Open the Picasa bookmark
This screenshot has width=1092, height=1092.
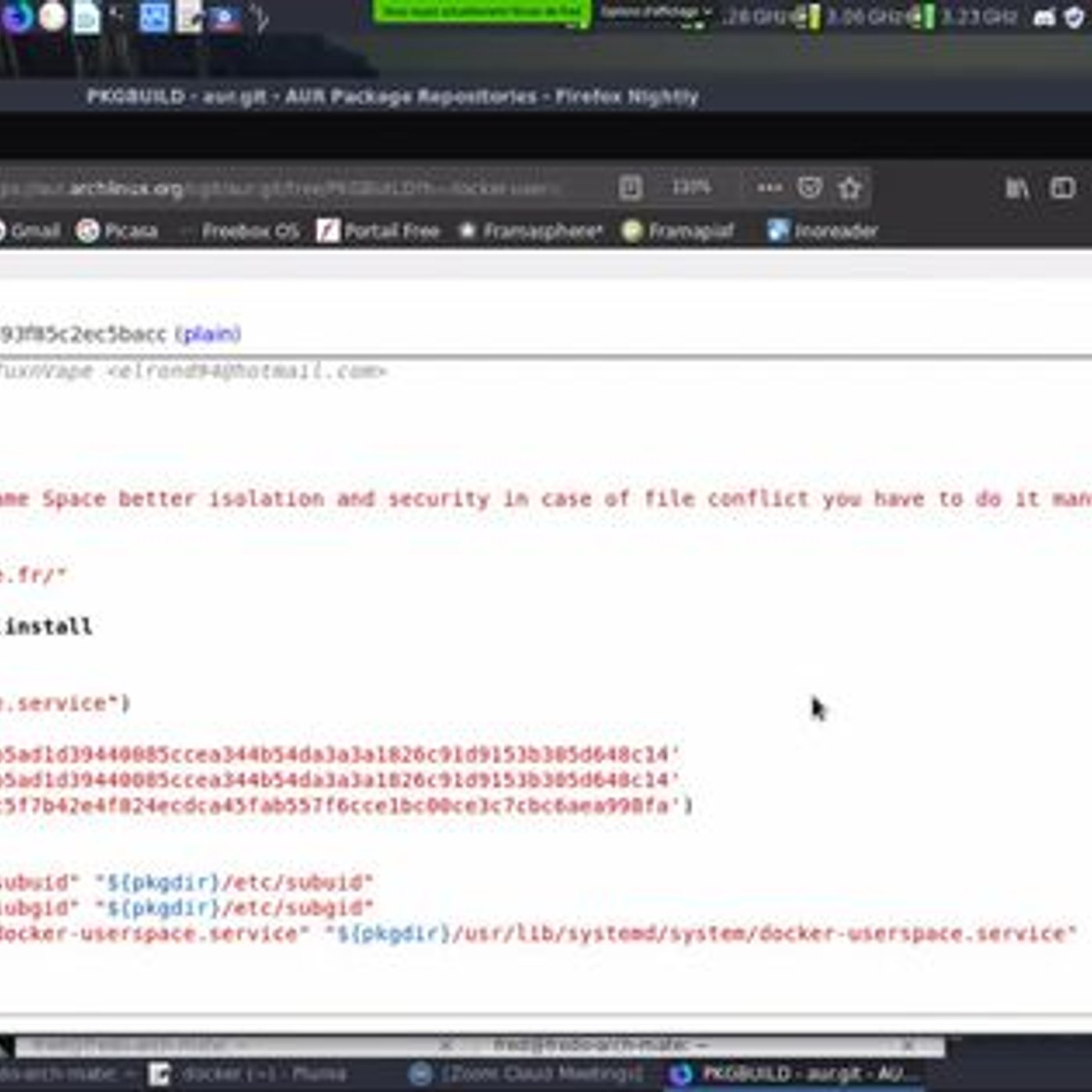point(118,231)
